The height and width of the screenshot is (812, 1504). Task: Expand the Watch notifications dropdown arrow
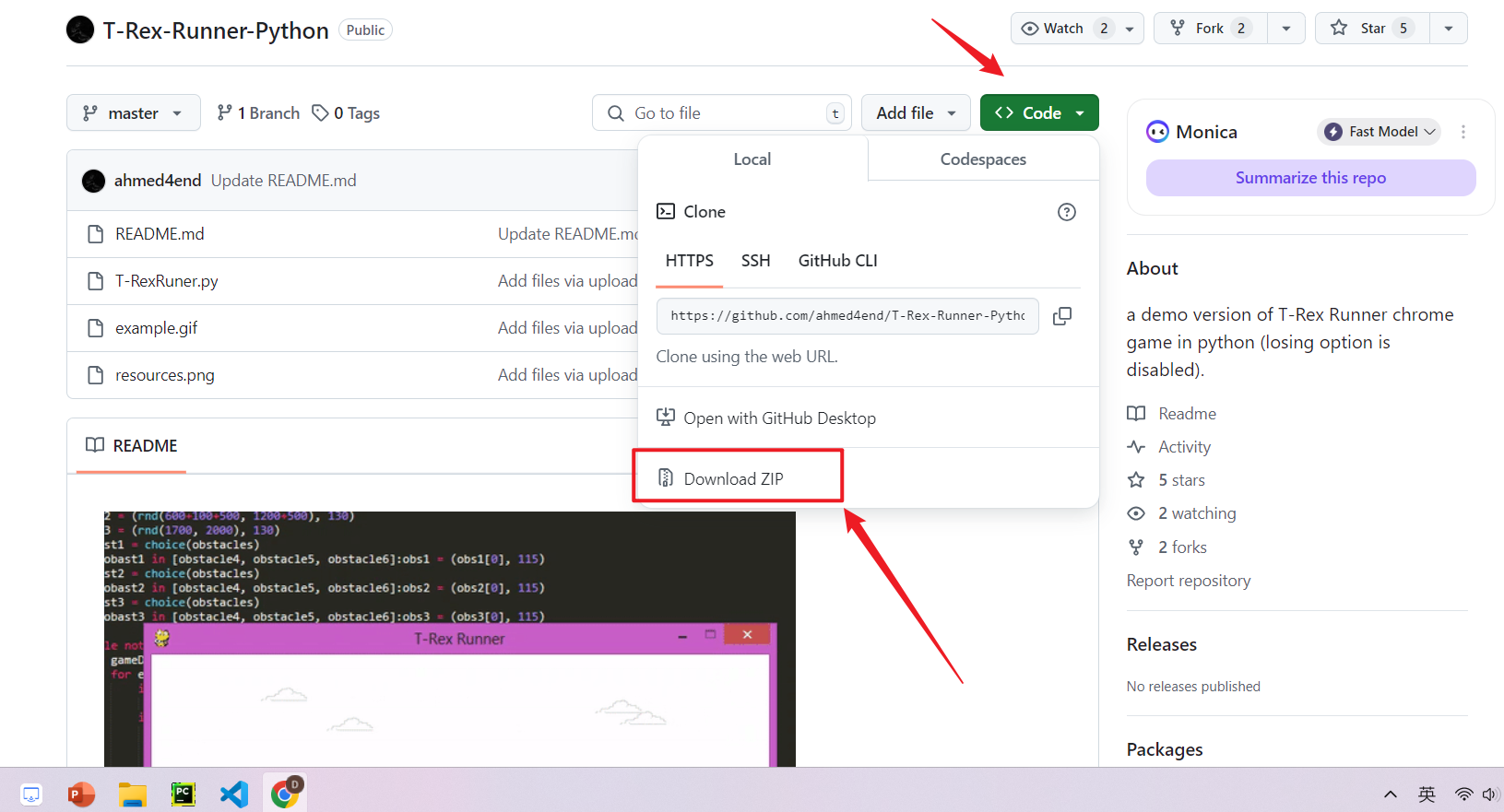[1130, 29]
